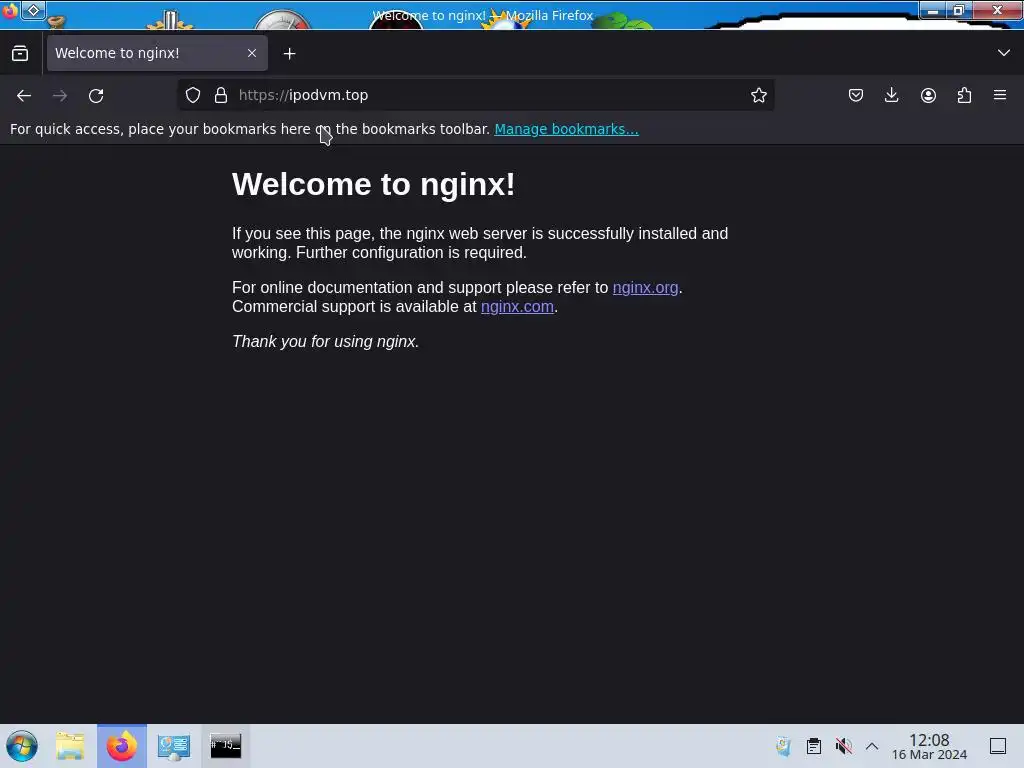Viewport: 1024px width, 768px height.
Task: Follow the nginx.org link
Action: coord(645,287)
